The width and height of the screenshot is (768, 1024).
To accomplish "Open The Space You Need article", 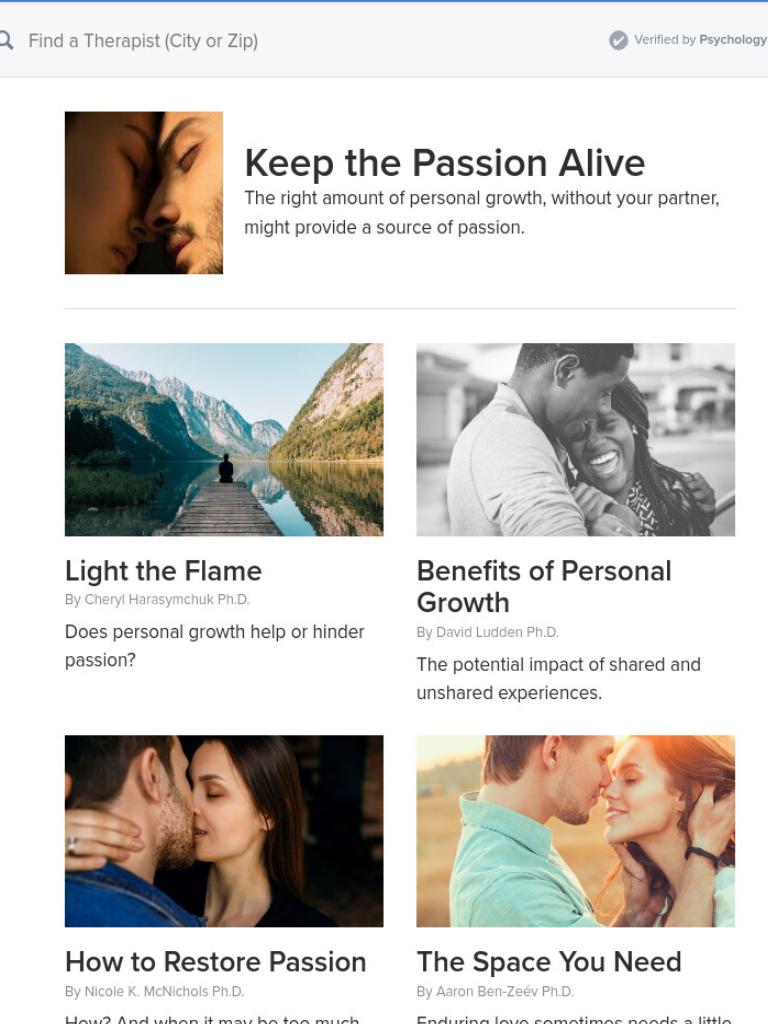I will [x=549, y=962].
